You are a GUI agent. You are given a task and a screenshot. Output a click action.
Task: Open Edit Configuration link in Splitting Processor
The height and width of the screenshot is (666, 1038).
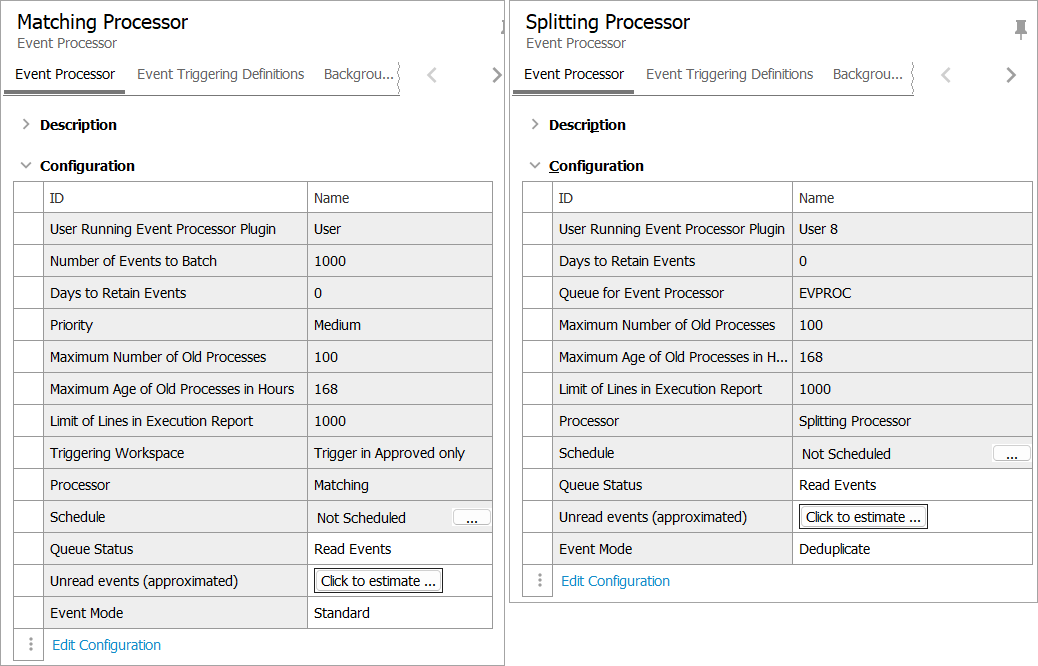pyautogui.click(x=615, y=581)
